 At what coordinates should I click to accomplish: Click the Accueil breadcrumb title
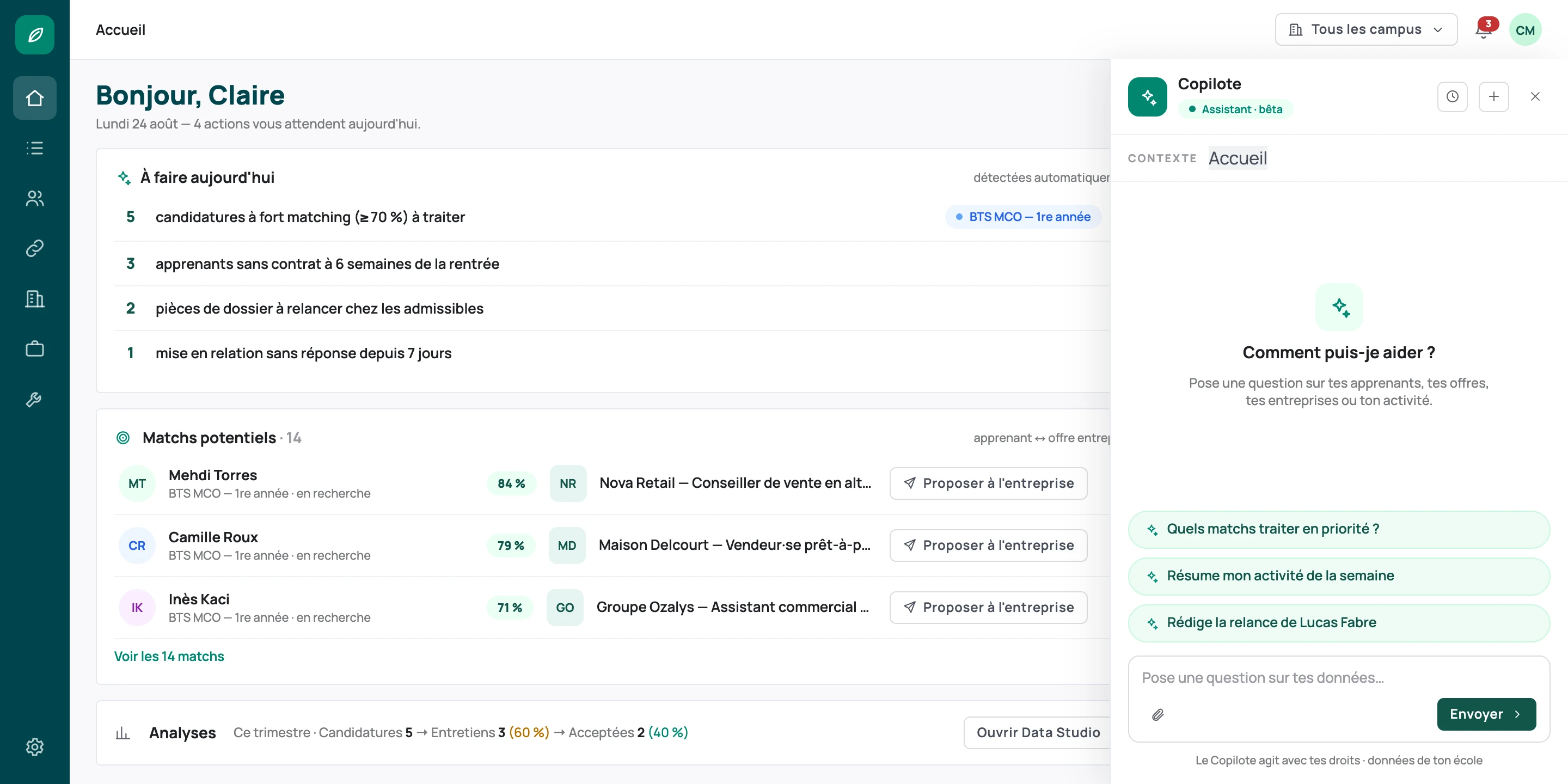[120, 30]
